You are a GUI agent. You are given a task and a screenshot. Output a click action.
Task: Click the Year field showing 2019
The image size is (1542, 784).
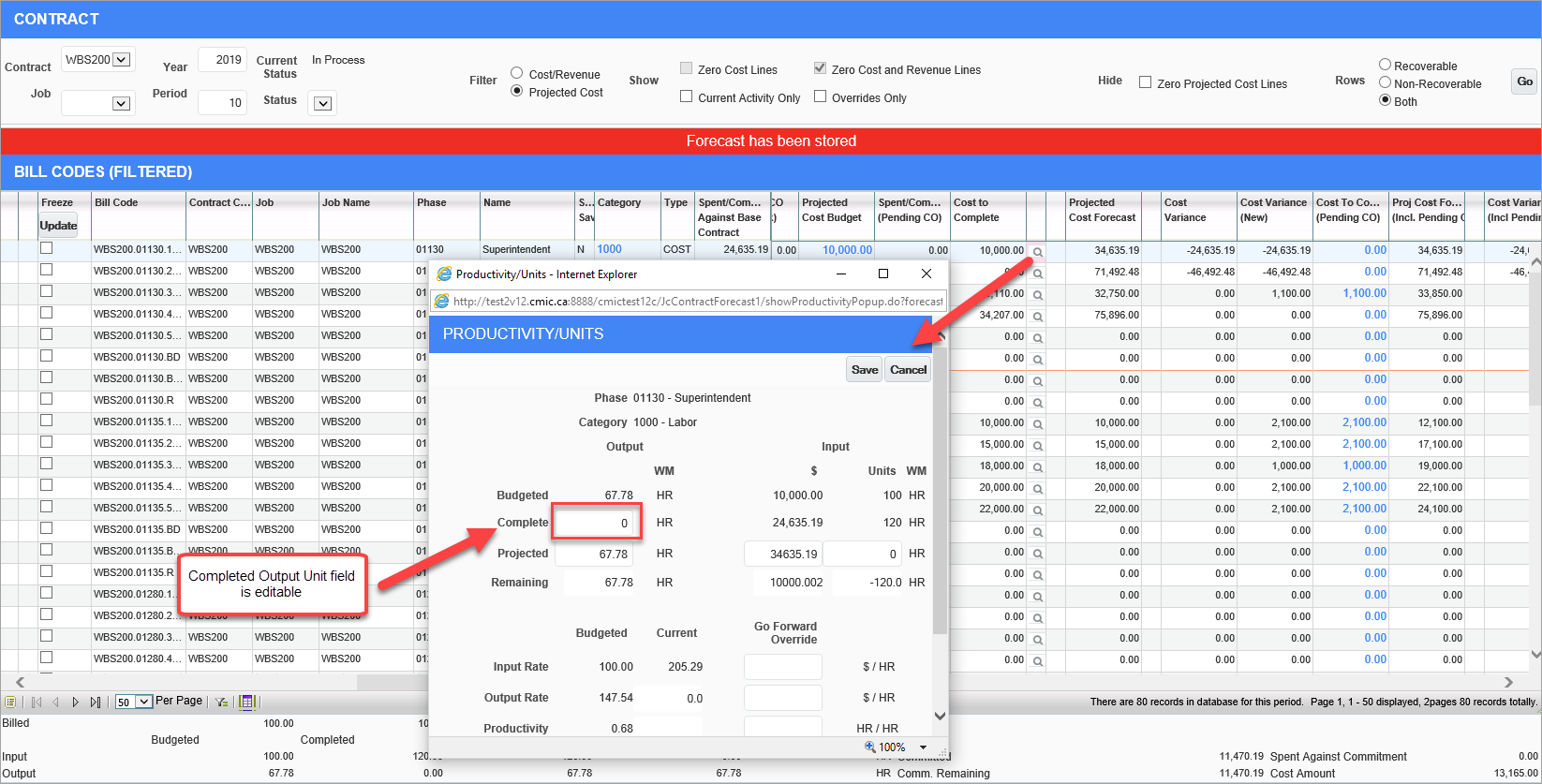(222, 60)
